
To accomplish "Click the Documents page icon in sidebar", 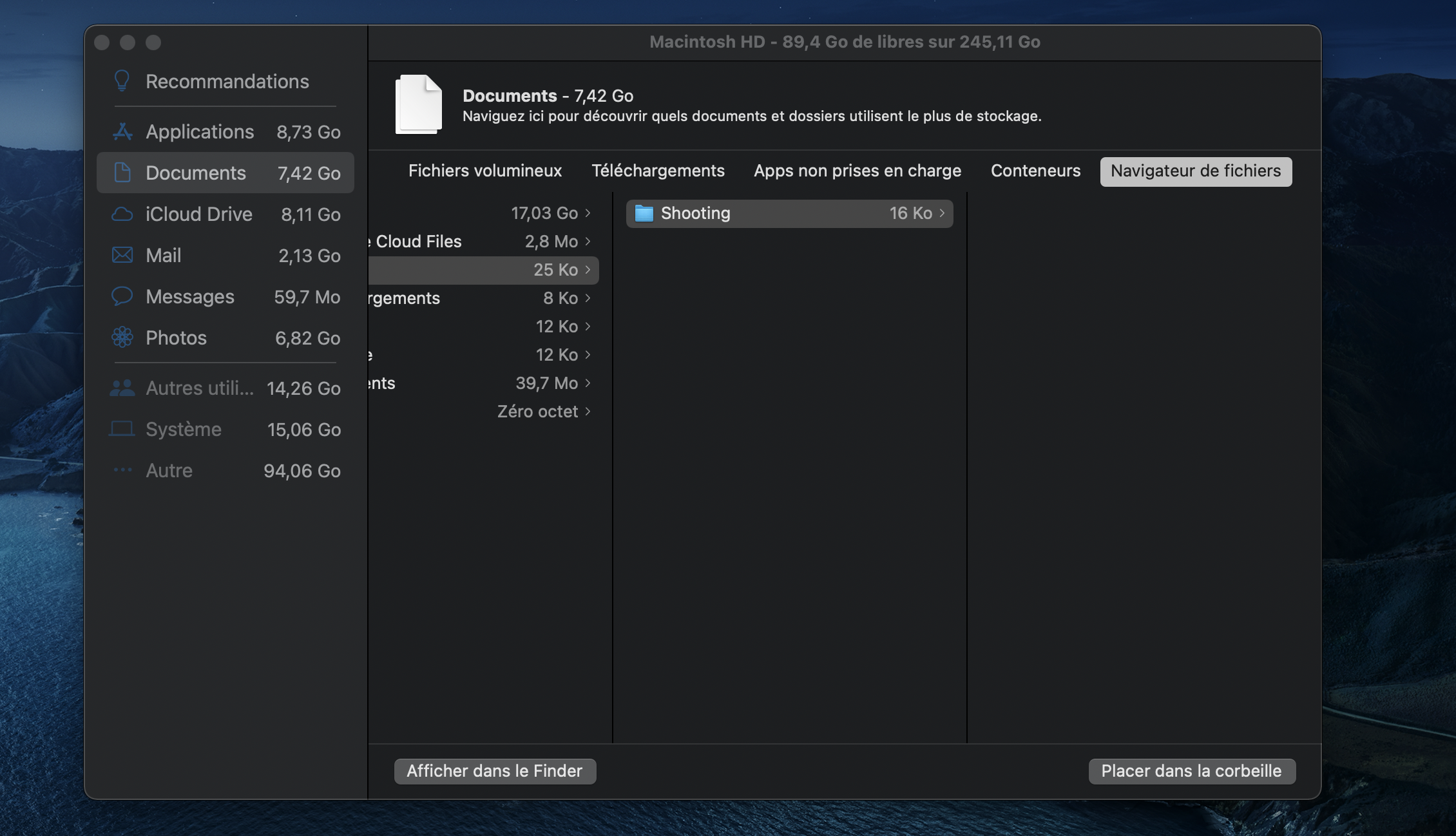I will pos(122,173).
